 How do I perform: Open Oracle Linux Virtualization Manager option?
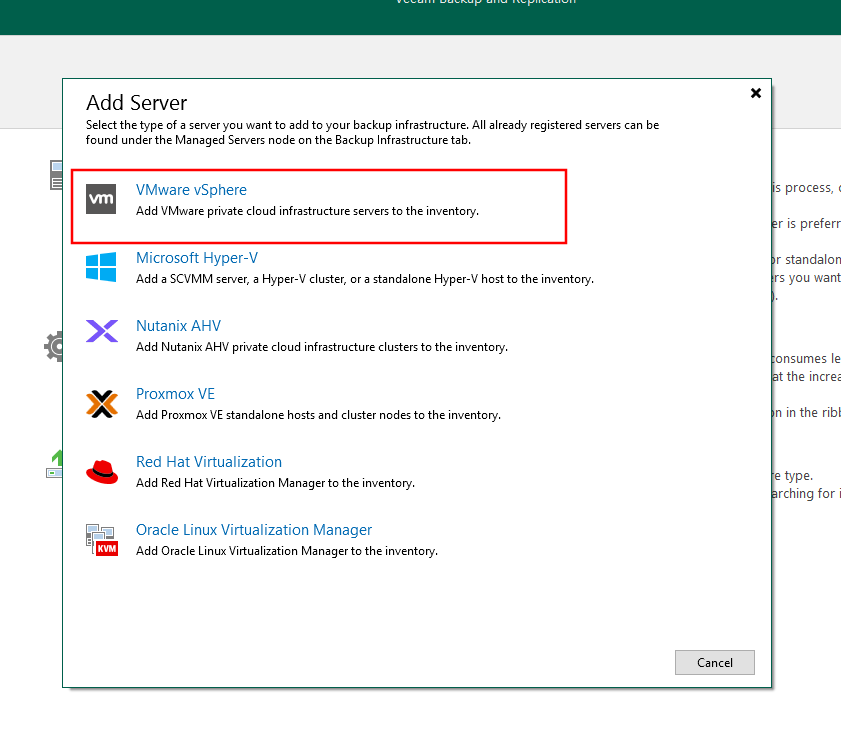[254, 530]
